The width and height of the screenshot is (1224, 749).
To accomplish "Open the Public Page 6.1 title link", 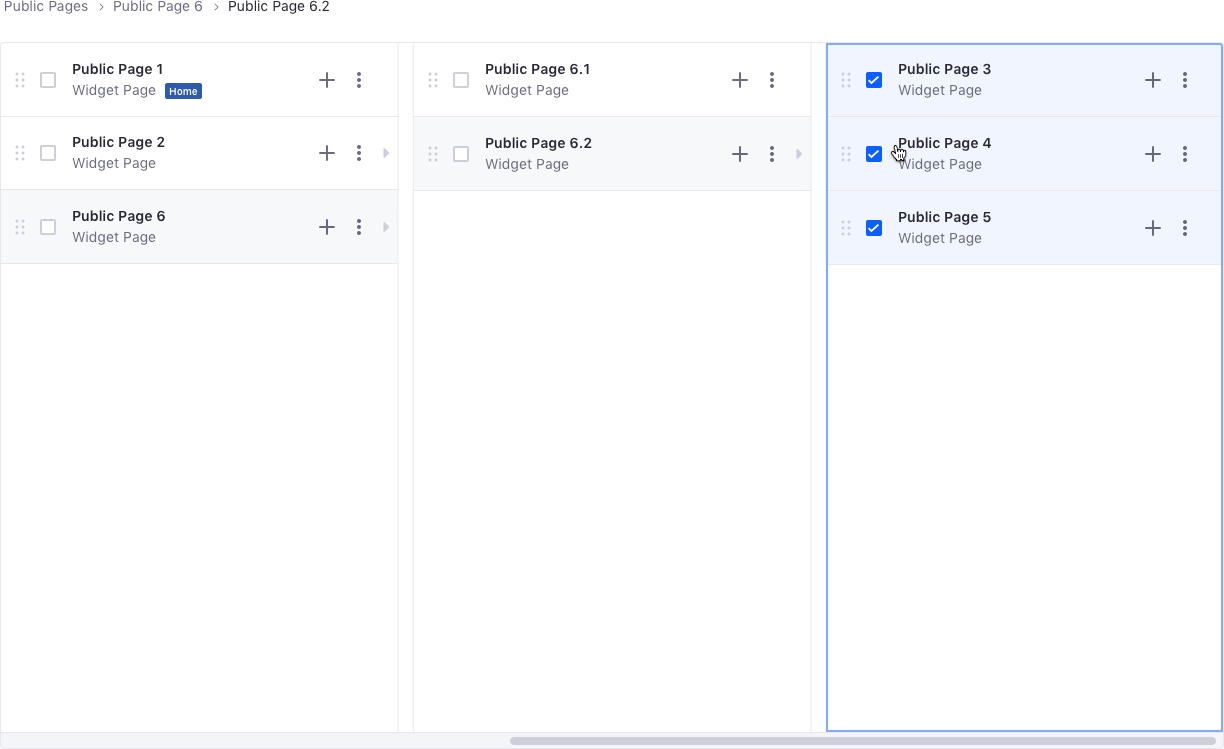I will (x=537, y=69).
